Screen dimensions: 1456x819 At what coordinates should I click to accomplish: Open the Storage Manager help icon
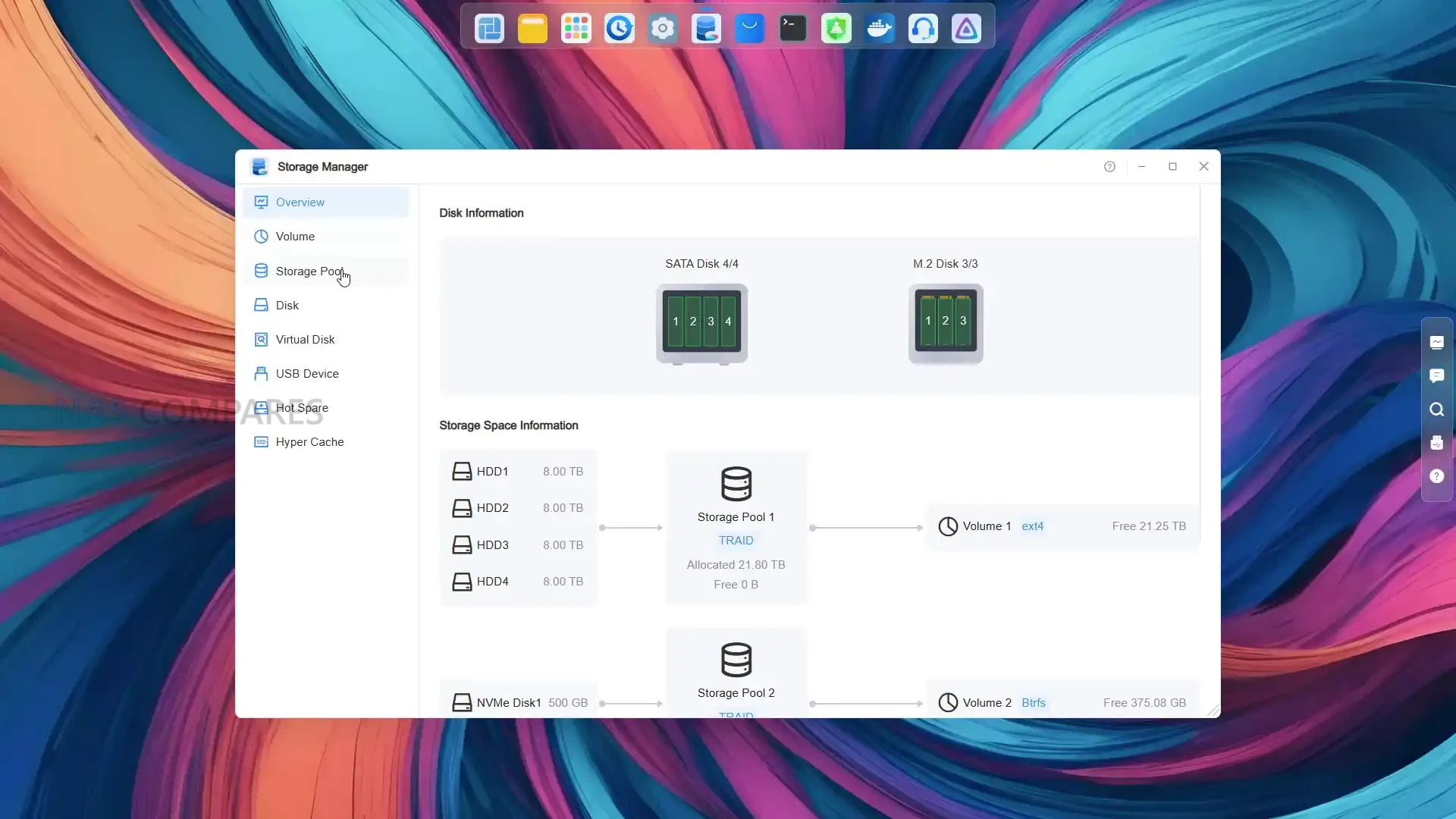point(1109,167)
